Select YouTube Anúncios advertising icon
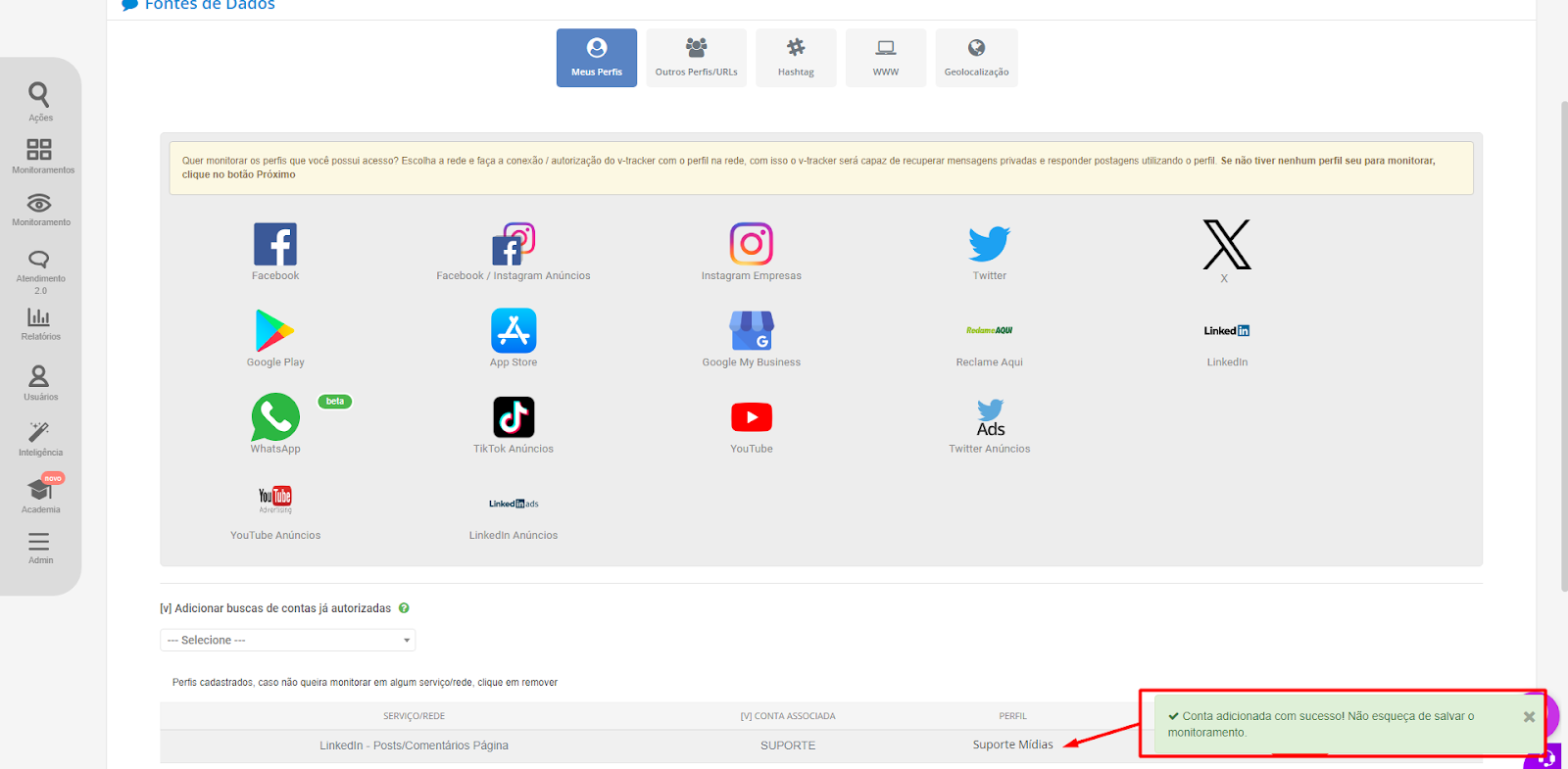Viewport: 1568px width, 769px height. [x=275, y=500]
